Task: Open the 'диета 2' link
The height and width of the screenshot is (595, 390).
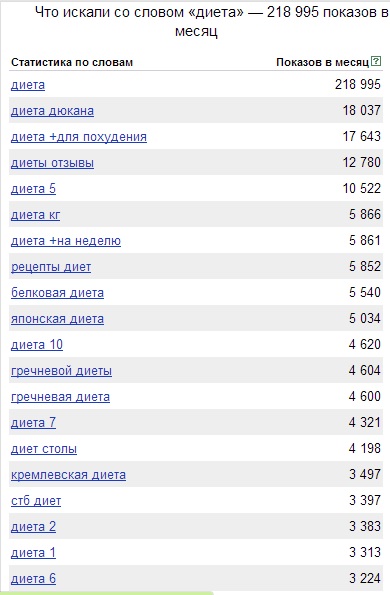Action: click(33, 527)
